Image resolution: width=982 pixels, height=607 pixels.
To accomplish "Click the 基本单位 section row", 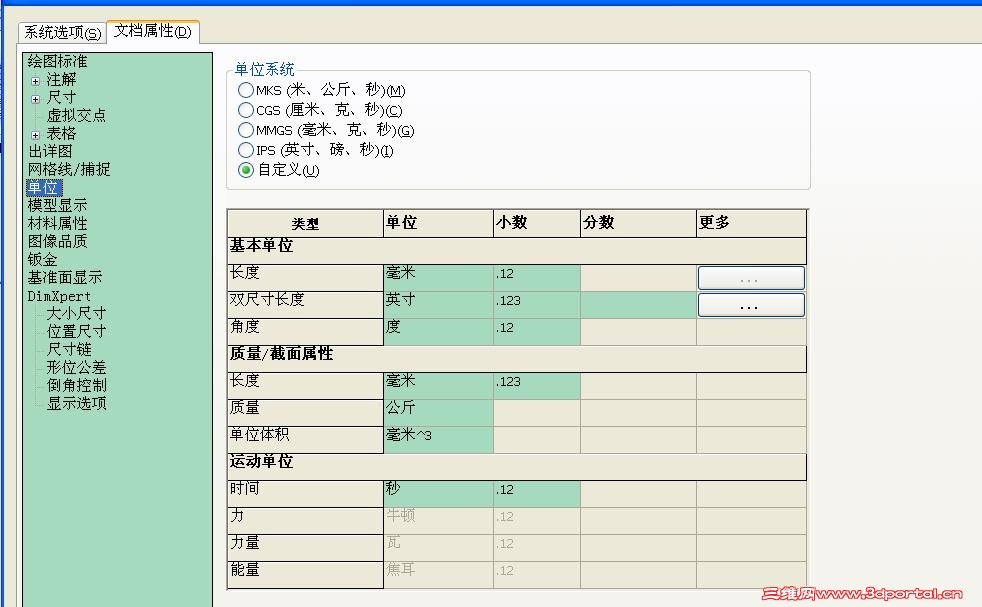I will point(517,251).
